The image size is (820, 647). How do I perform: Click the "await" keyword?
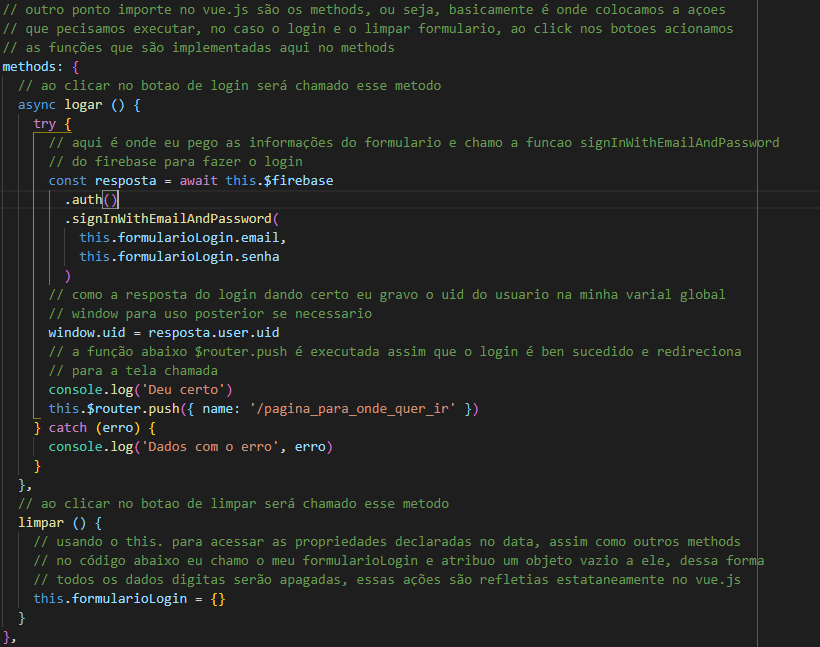(x=201, y=181)
